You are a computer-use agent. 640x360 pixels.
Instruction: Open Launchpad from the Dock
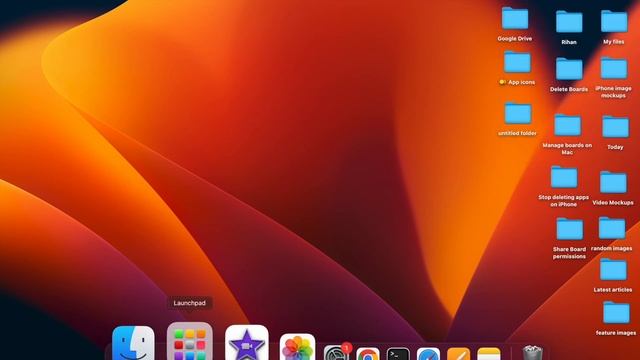(190, 342)
